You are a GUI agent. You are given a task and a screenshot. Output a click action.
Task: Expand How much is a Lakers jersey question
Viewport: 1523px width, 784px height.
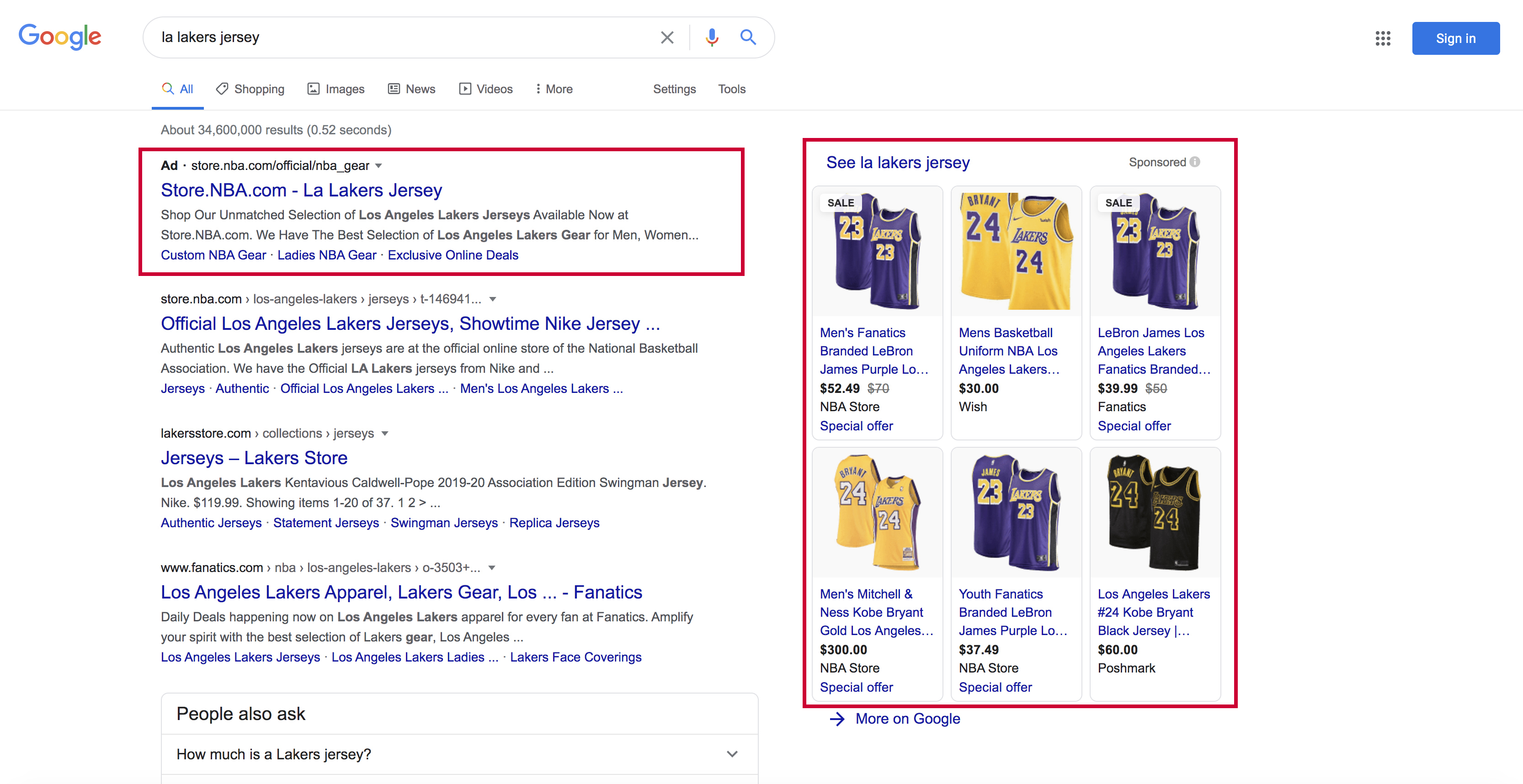[459, 754]
